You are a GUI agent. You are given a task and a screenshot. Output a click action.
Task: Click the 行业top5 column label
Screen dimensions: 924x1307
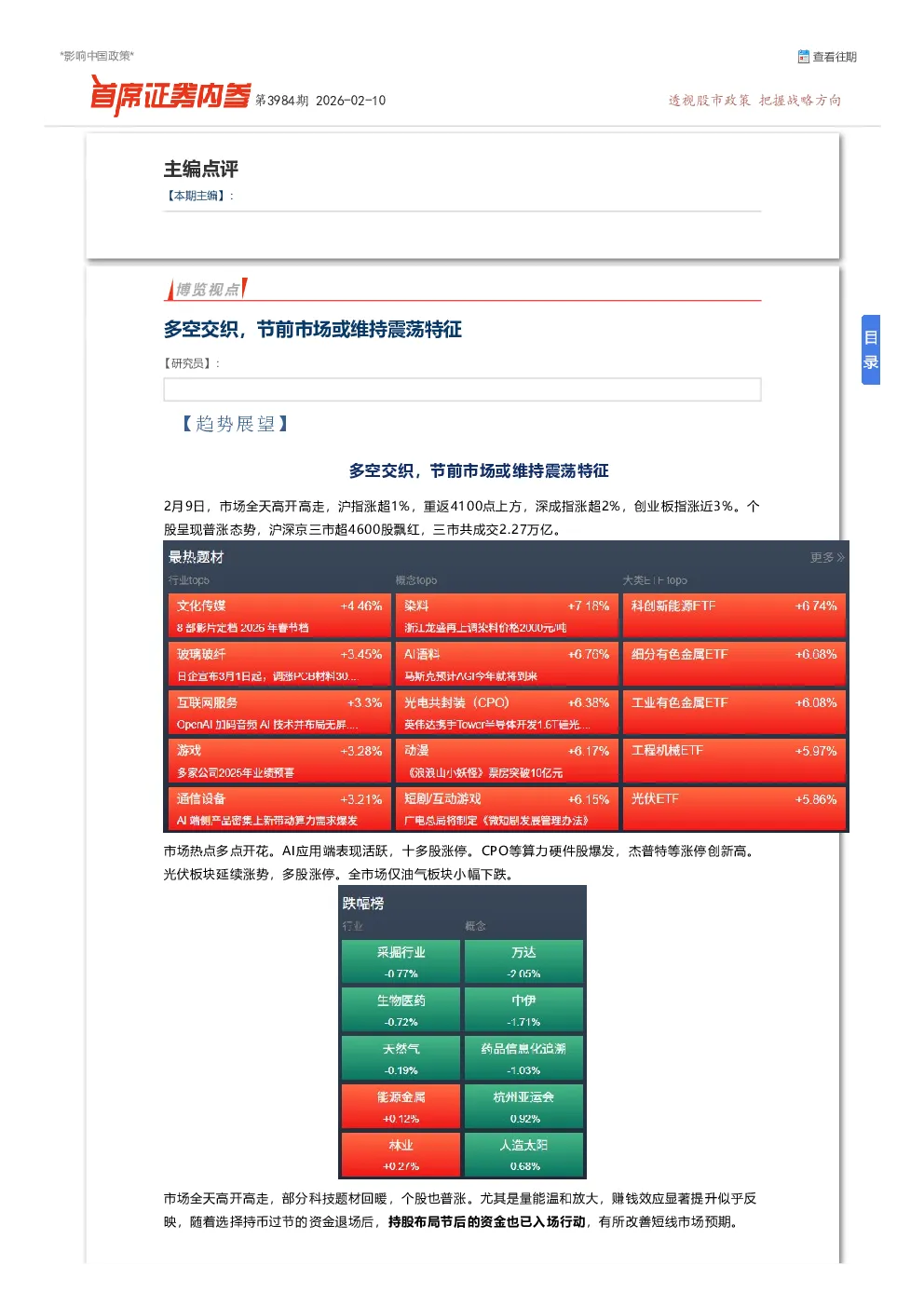pyautogui.click(x=189, y=580)
